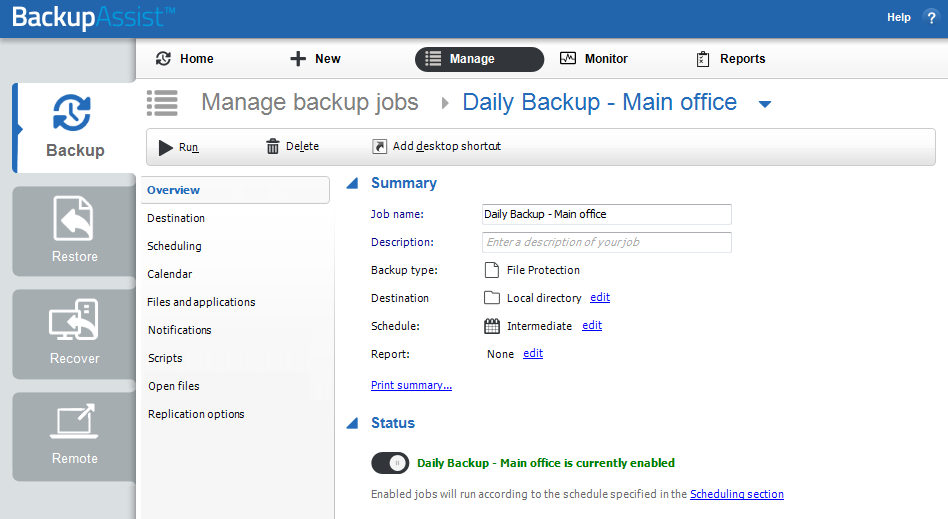Click the Daily Backup - Main office title

(x=599, y=102)
